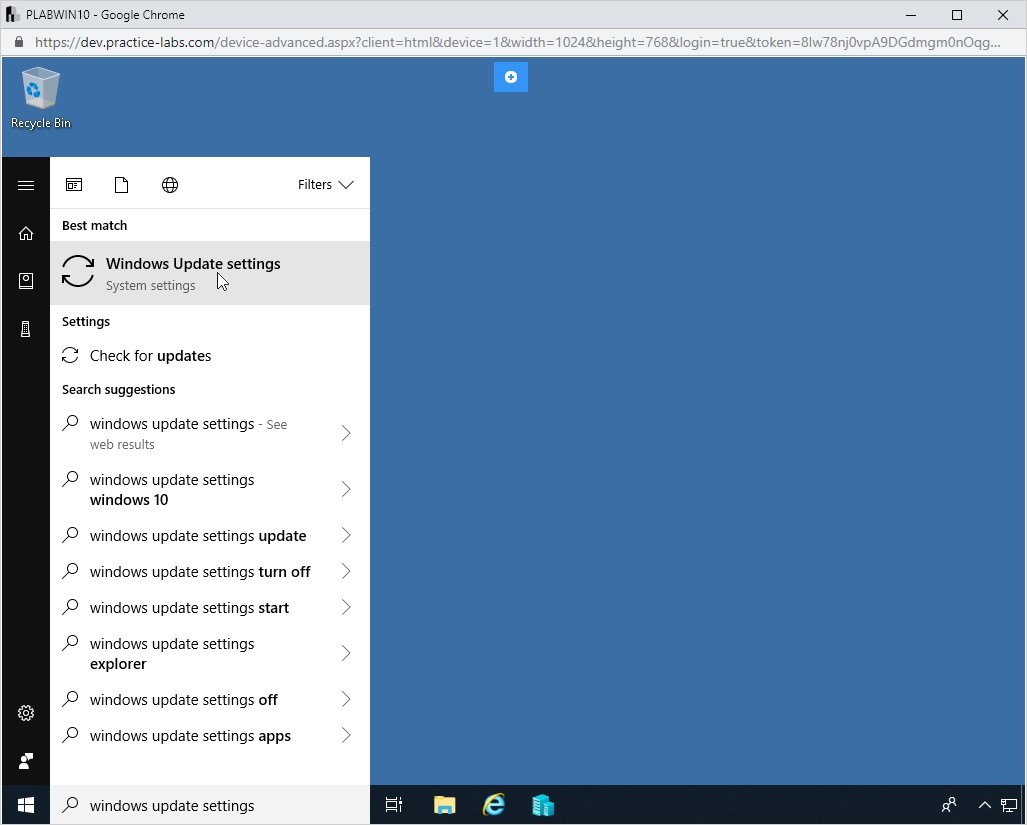Screen dimensions: 1027x825
Task: Go to Home in search sidebar
Action: coord(26,233)
